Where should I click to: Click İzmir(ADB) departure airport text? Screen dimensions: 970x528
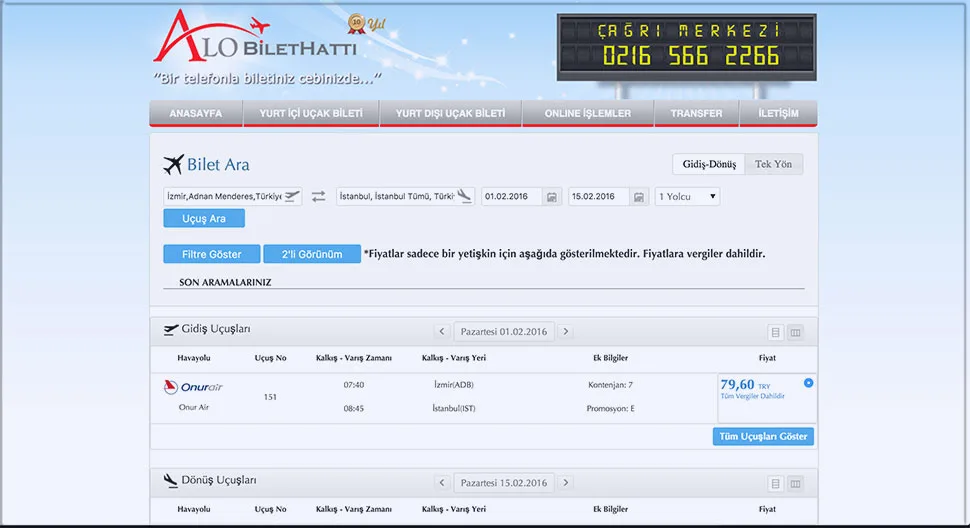(x=454, y=385)
